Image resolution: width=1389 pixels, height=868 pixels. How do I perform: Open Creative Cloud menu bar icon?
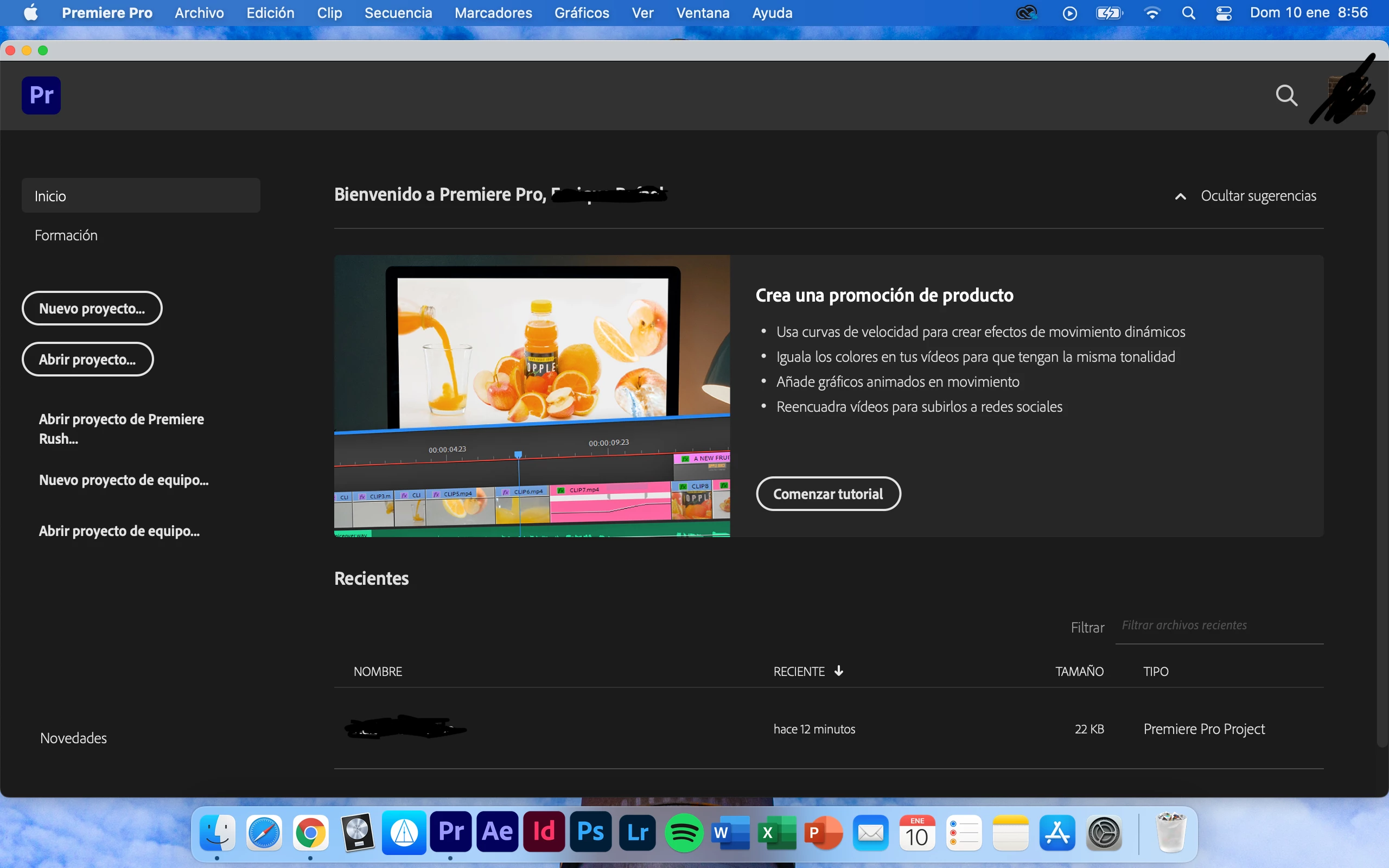click(1026, 12)
